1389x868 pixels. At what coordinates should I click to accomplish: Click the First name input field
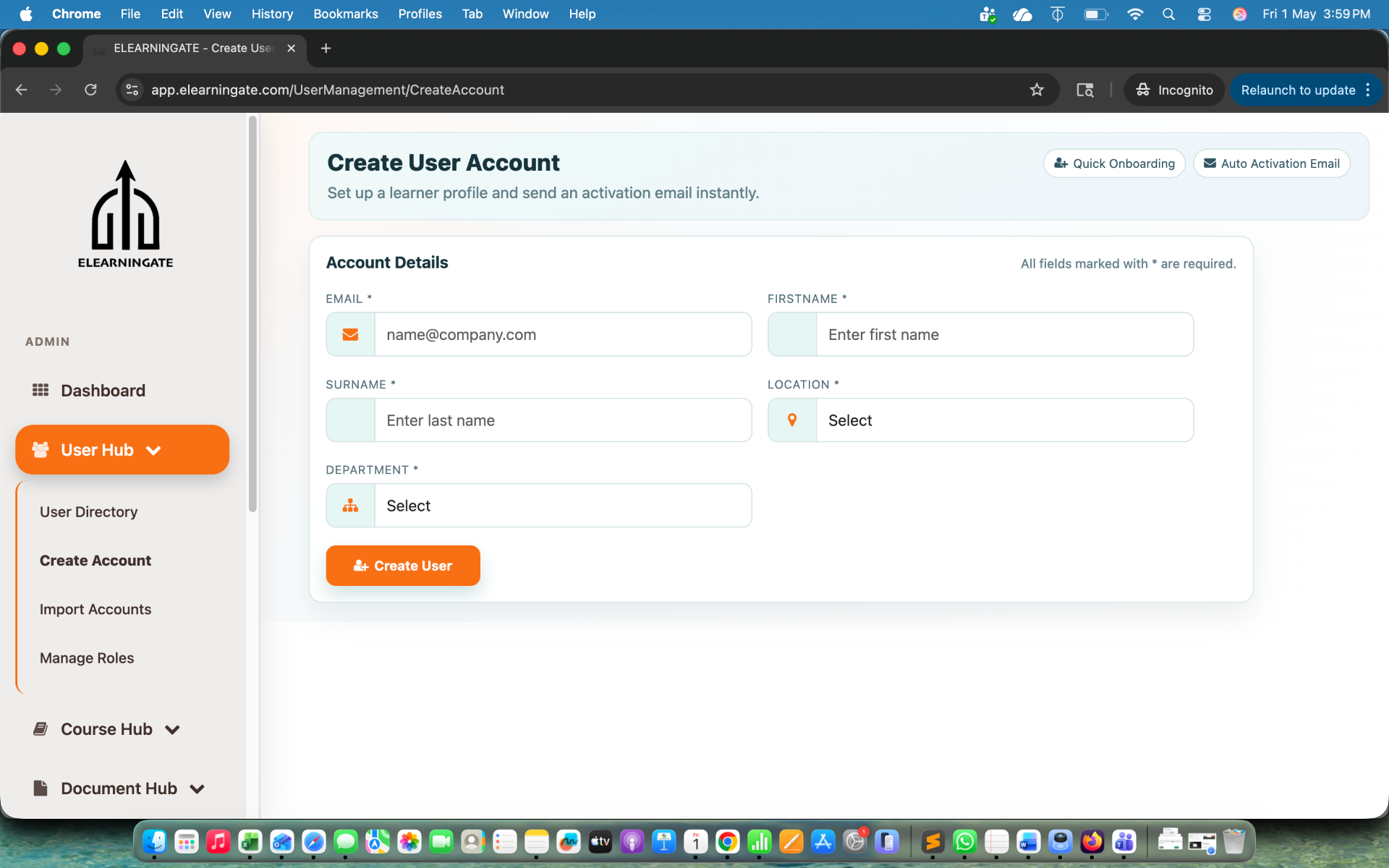click(x=1005, y=334)
